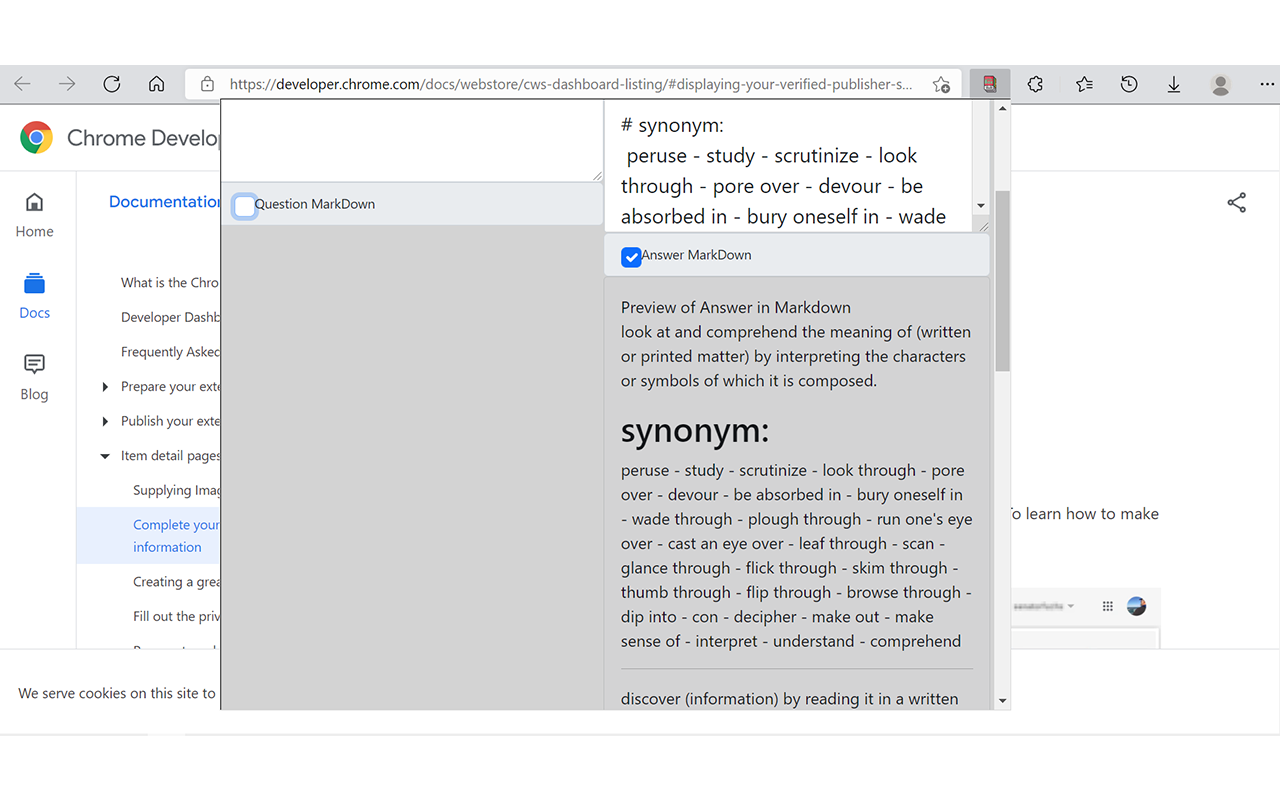
Task: Expand Prepare your extension section
Action: point(105,387)
